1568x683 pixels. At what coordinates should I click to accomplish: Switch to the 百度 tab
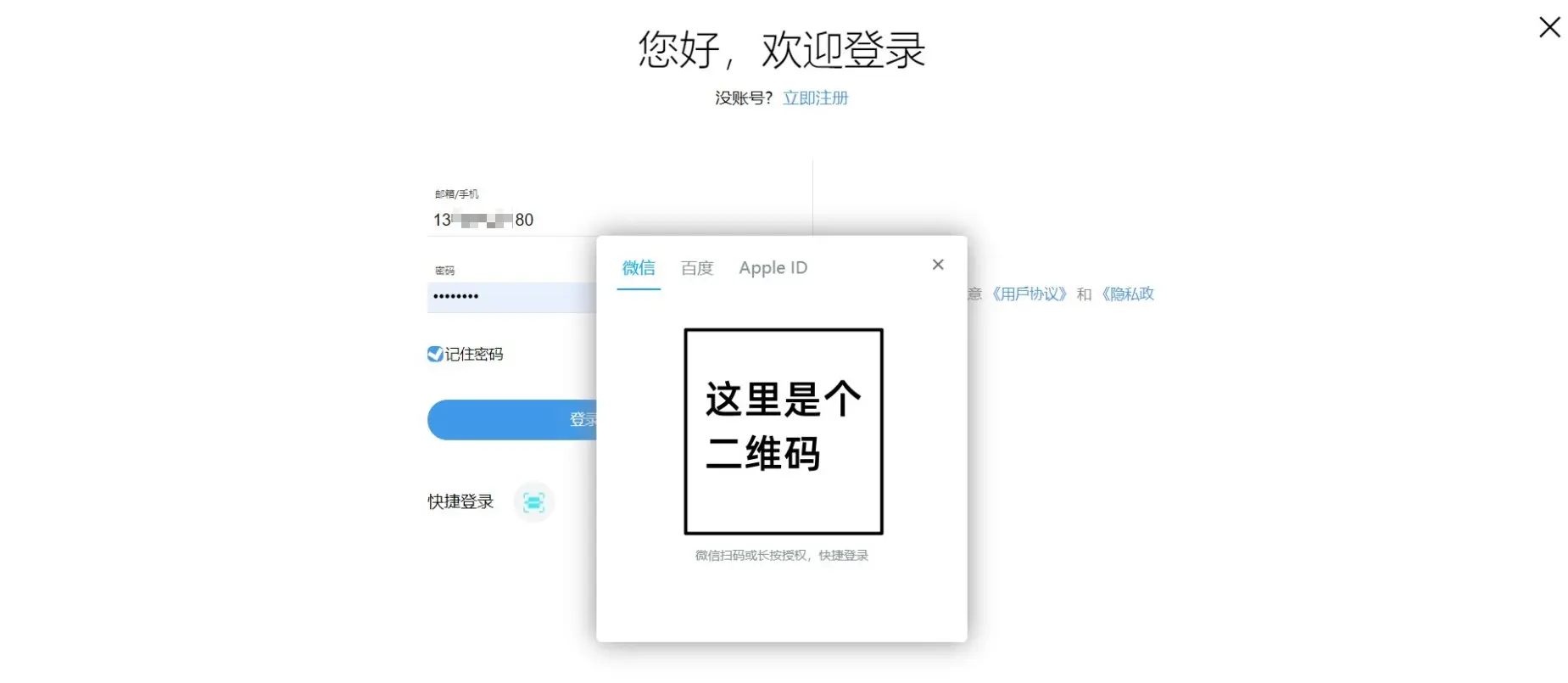coord(696,268)
